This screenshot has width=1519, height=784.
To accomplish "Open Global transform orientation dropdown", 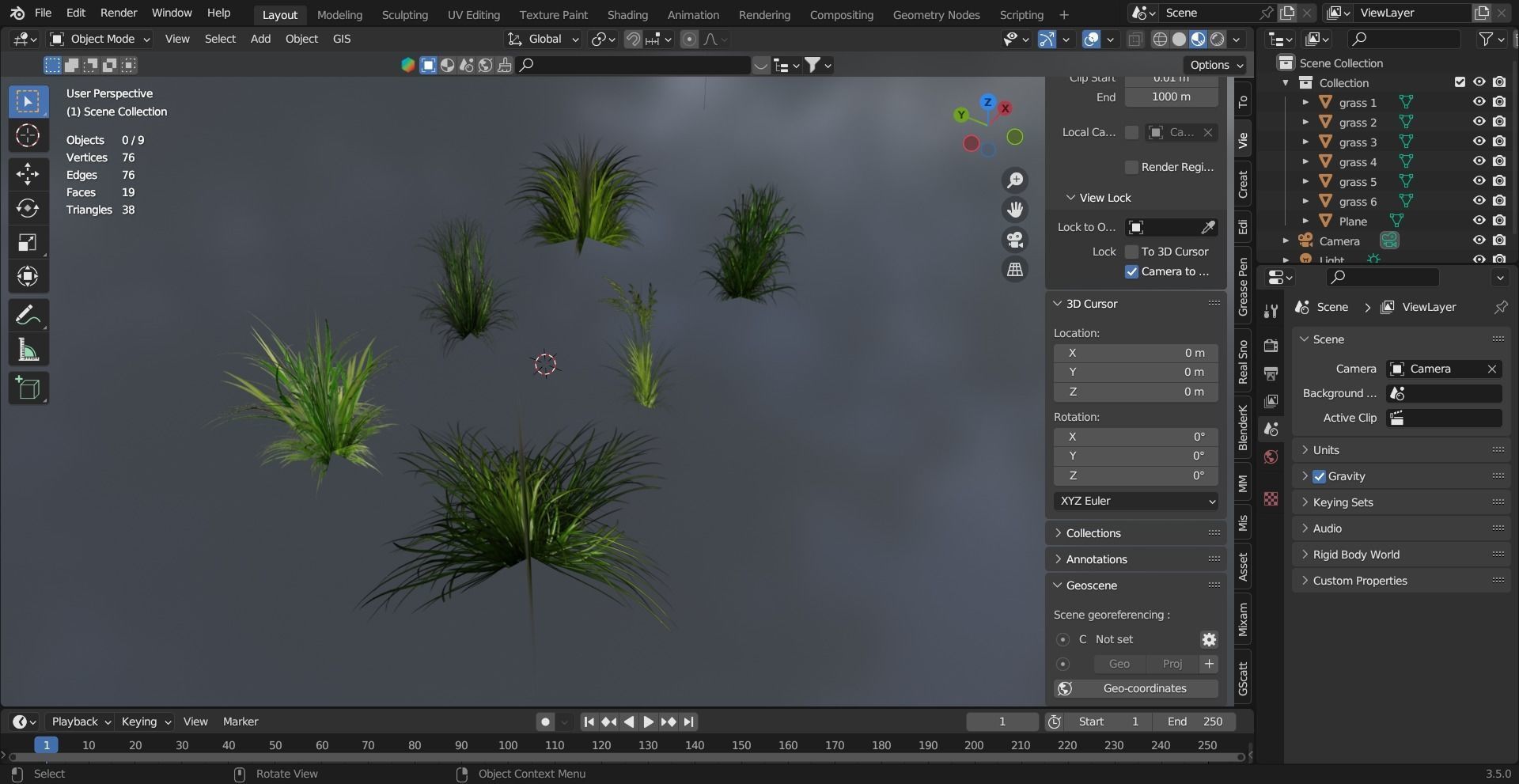I will pyautogui.click(x=544, y=39).
